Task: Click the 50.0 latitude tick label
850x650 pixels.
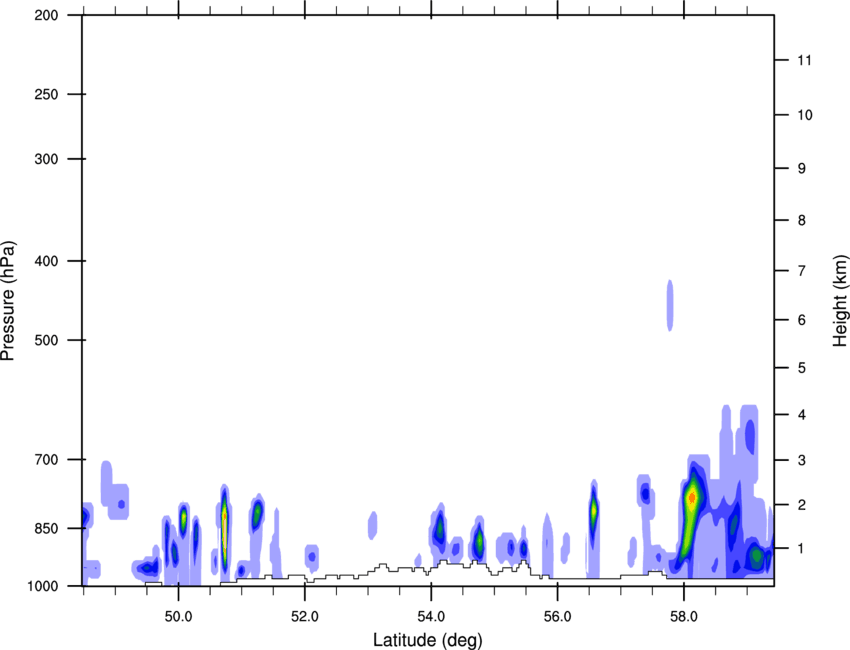Action: coord(178,617)
